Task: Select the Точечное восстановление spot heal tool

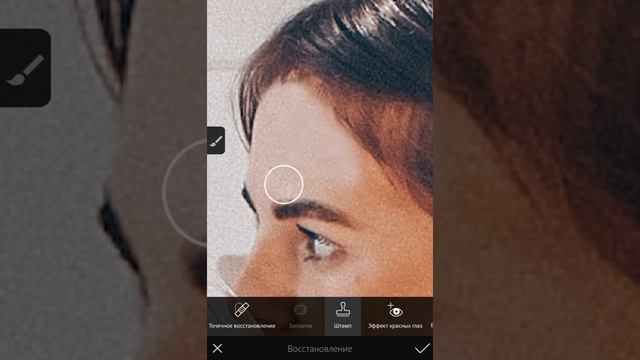Action: pyautogui.click(x=242, y=316)
